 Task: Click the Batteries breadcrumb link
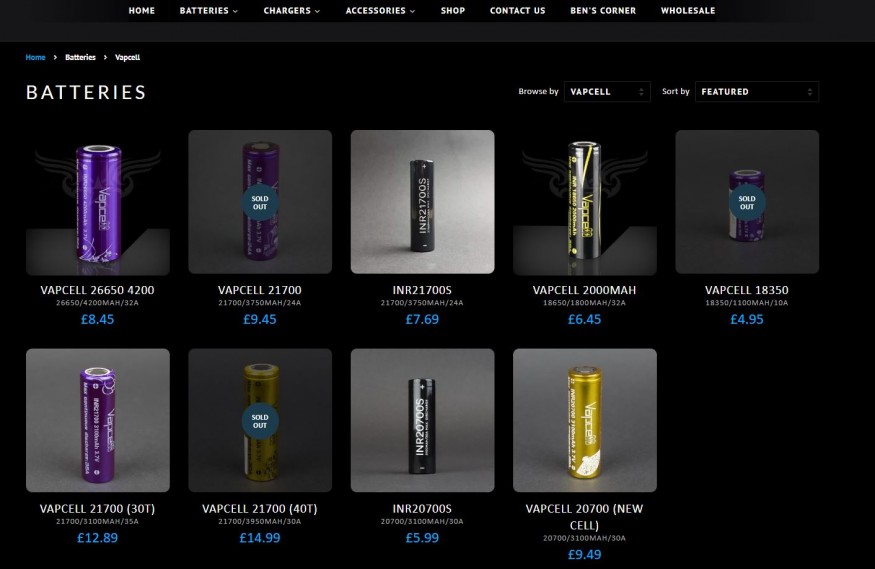[x=80, y=57]
